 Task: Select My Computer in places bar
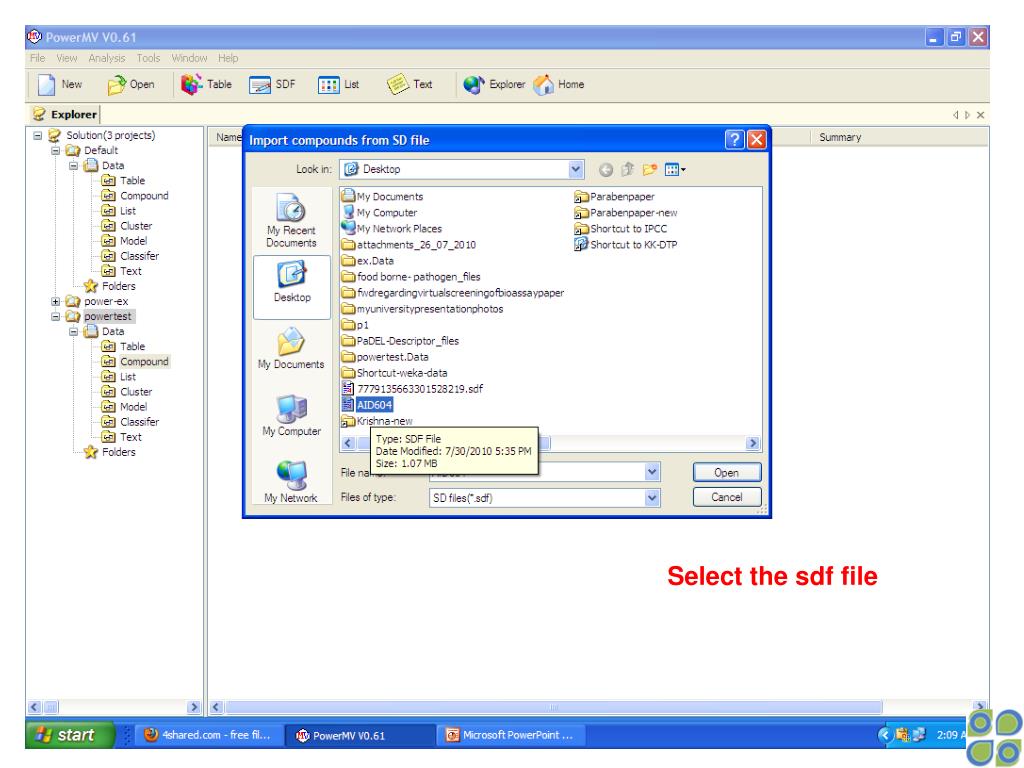(x=291, y=415)
